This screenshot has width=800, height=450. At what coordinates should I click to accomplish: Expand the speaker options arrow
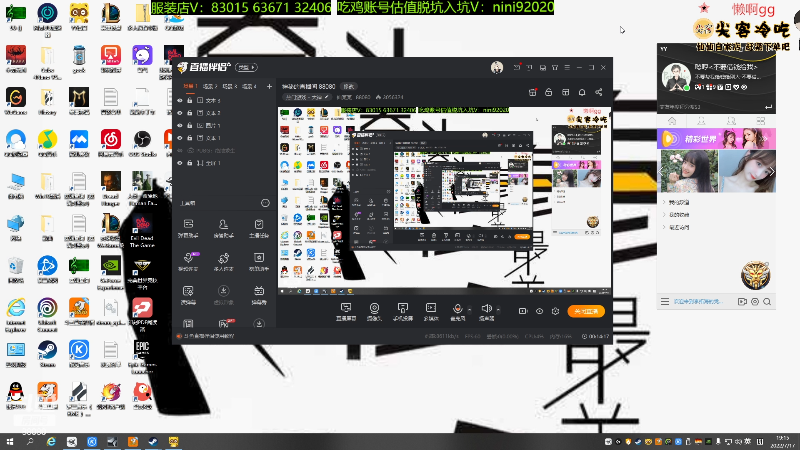pyautogui.click(x=498, y=309)
